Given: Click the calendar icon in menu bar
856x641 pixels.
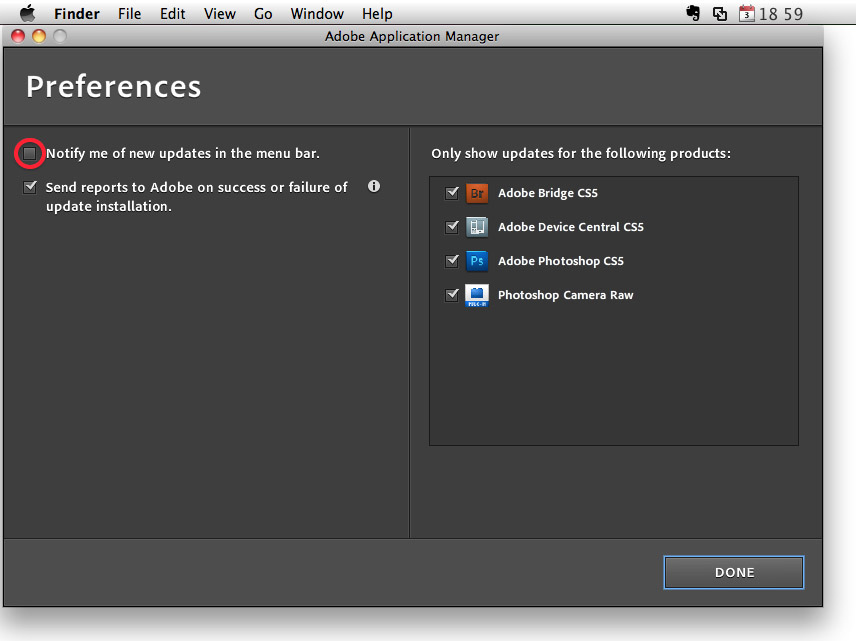Looking at the screenshot, I should point(746,14).
